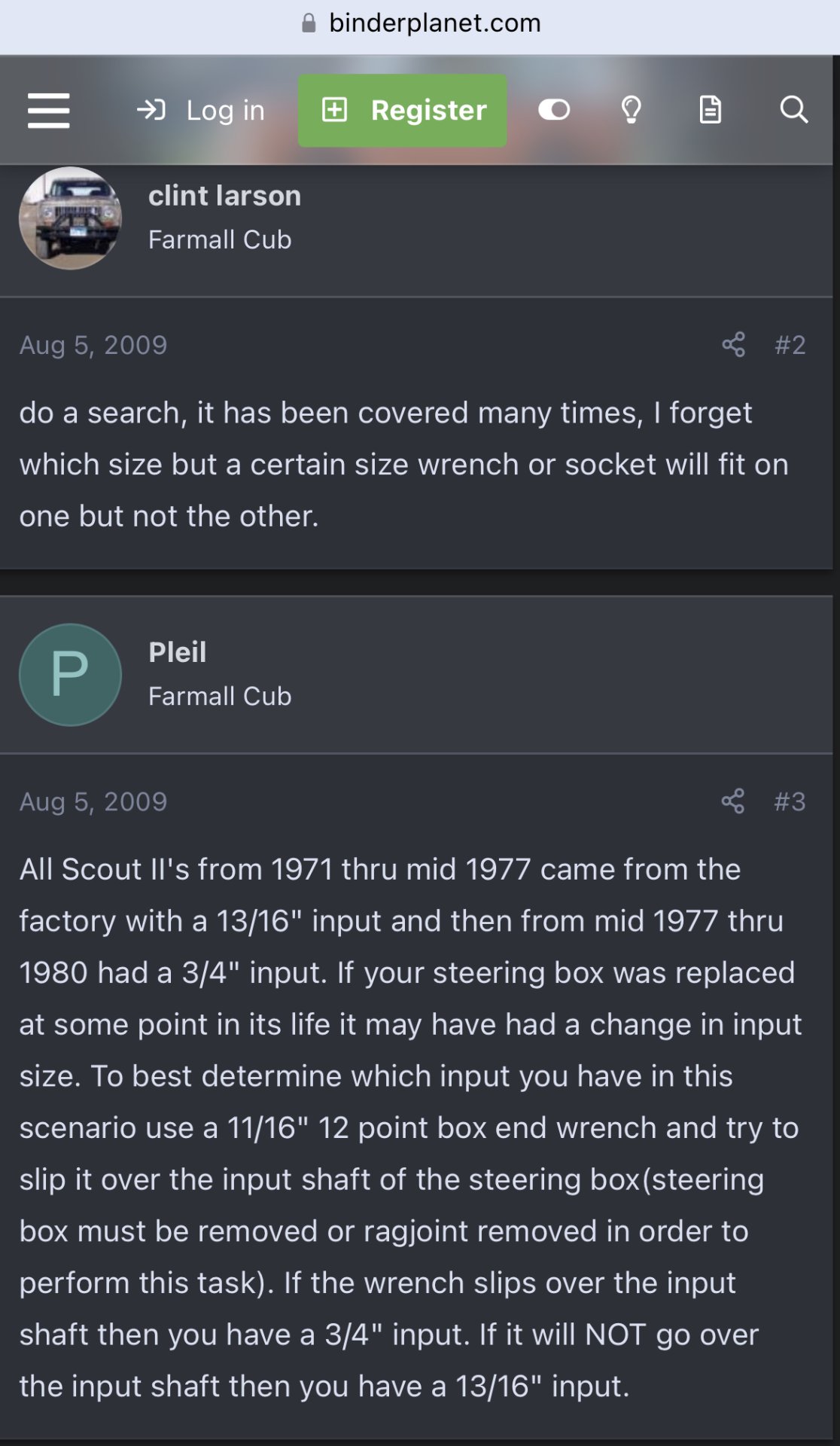Toggle the light/dark style switch

pyautogui.click(x=554, y=110)
